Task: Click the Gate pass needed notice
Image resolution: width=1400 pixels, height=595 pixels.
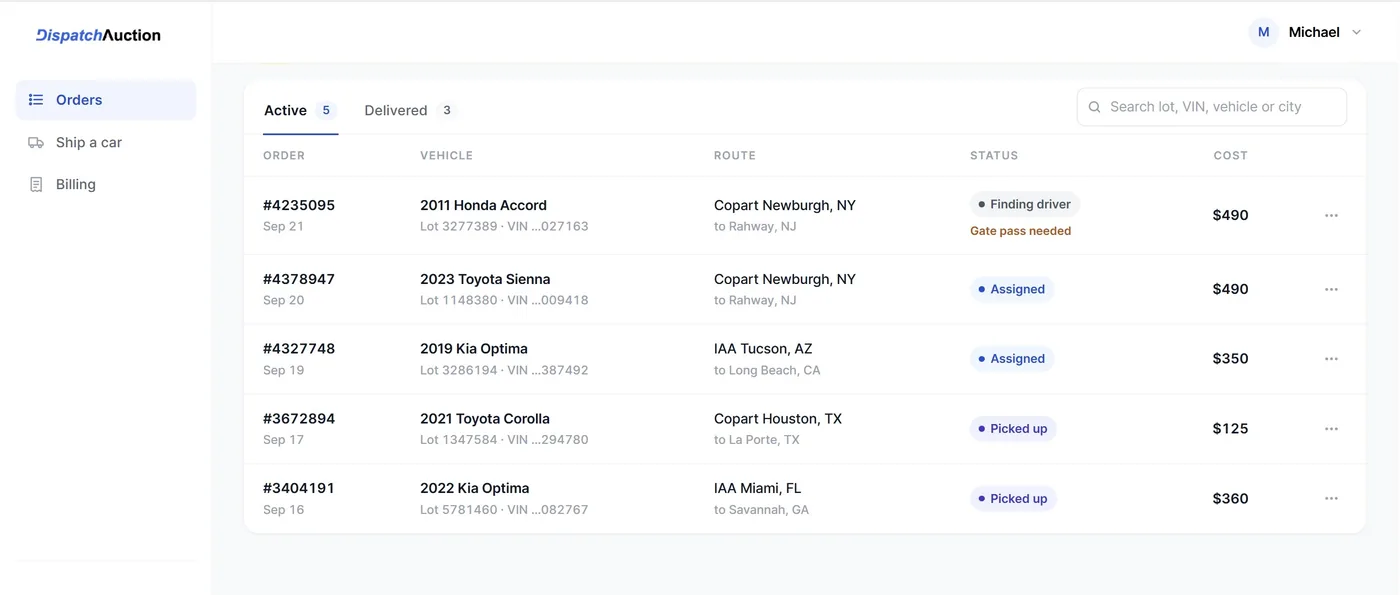Action: 1020,231
